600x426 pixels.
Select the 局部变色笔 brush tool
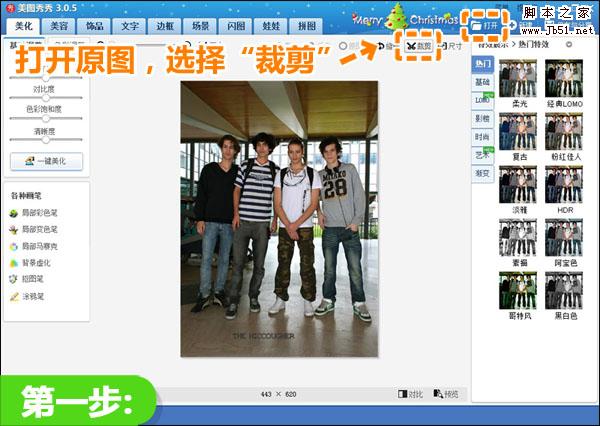click(x=34, y=229)
